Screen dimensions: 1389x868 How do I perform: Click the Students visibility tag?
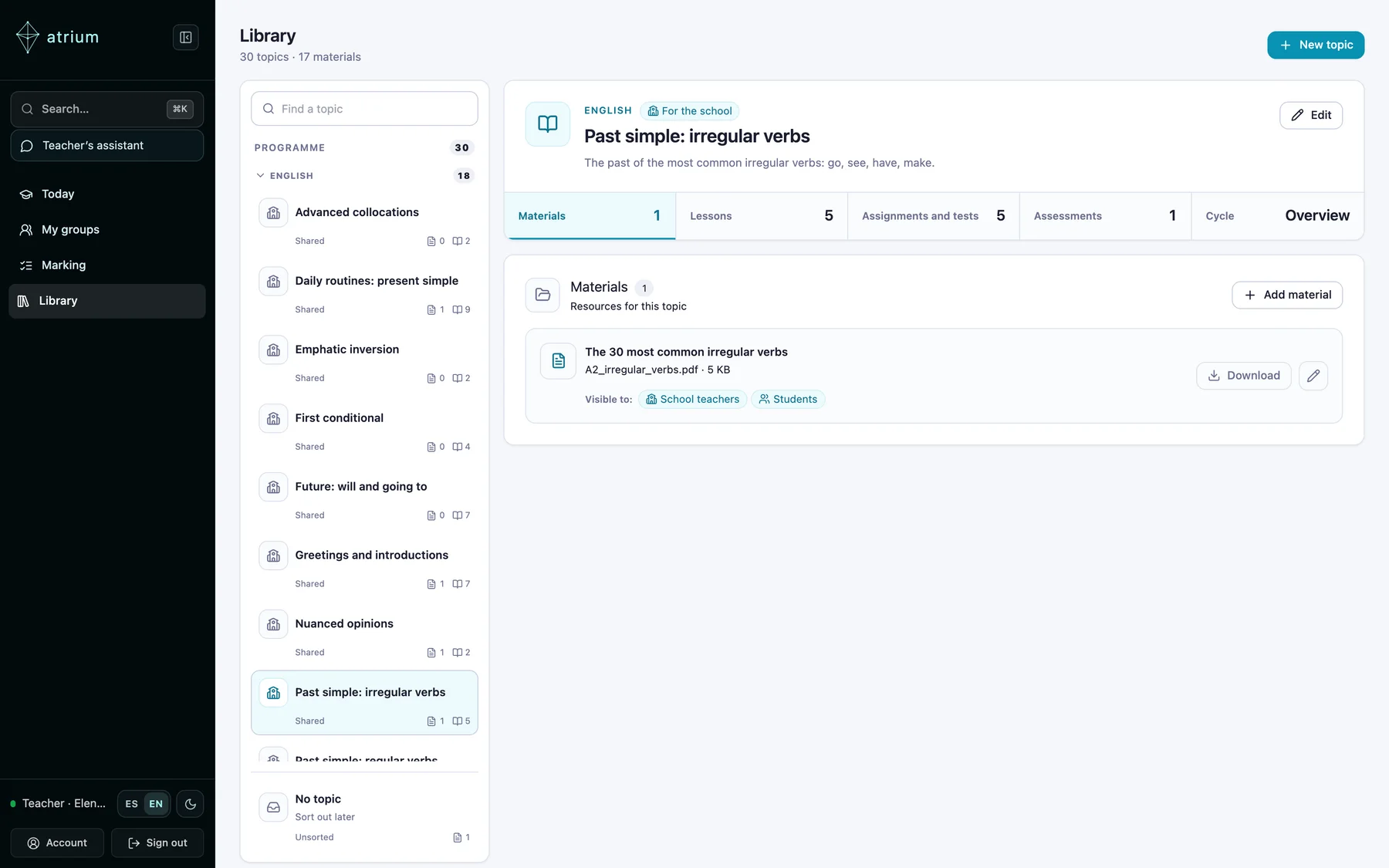point(788,399)
